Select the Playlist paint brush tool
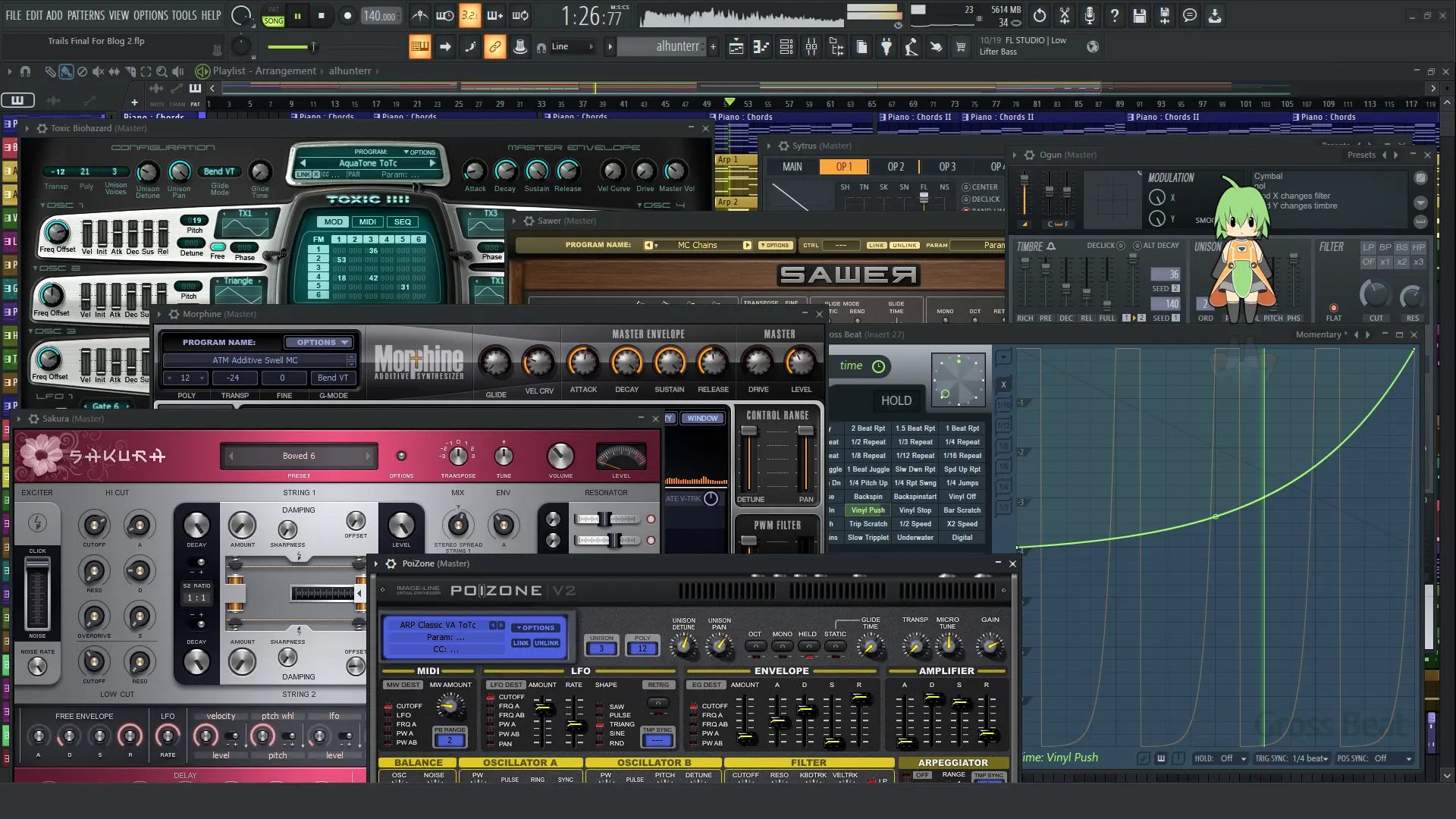The width and height of the screenshot is (1456, 819). pos(66,71)
